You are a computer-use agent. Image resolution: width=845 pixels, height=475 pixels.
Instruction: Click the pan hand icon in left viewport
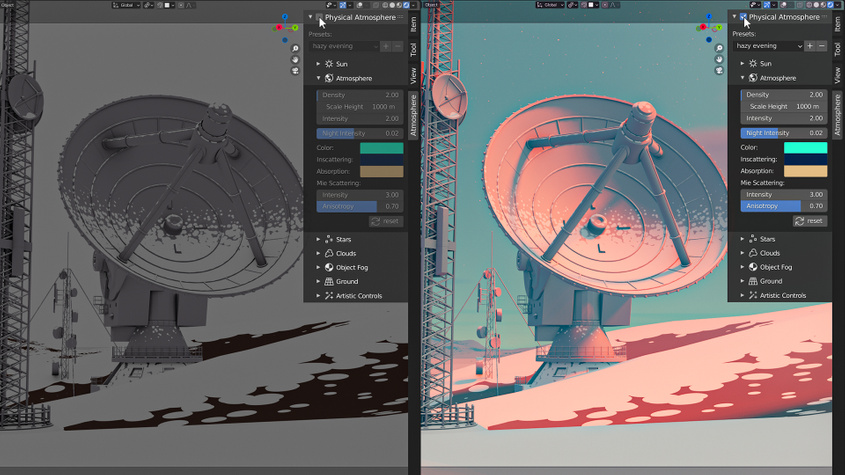point(295,59)
